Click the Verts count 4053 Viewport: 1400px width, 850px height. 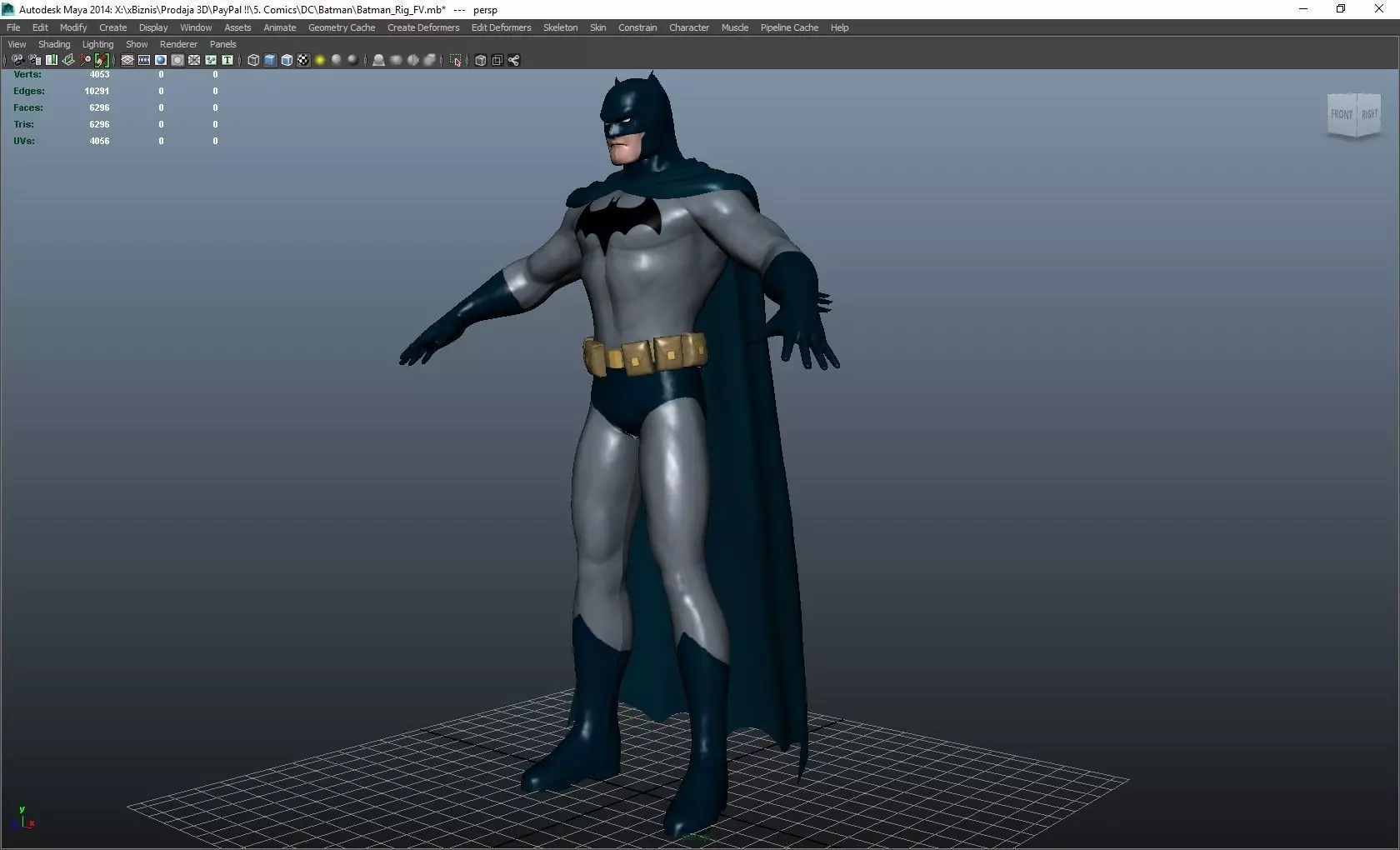click(99, 74)
